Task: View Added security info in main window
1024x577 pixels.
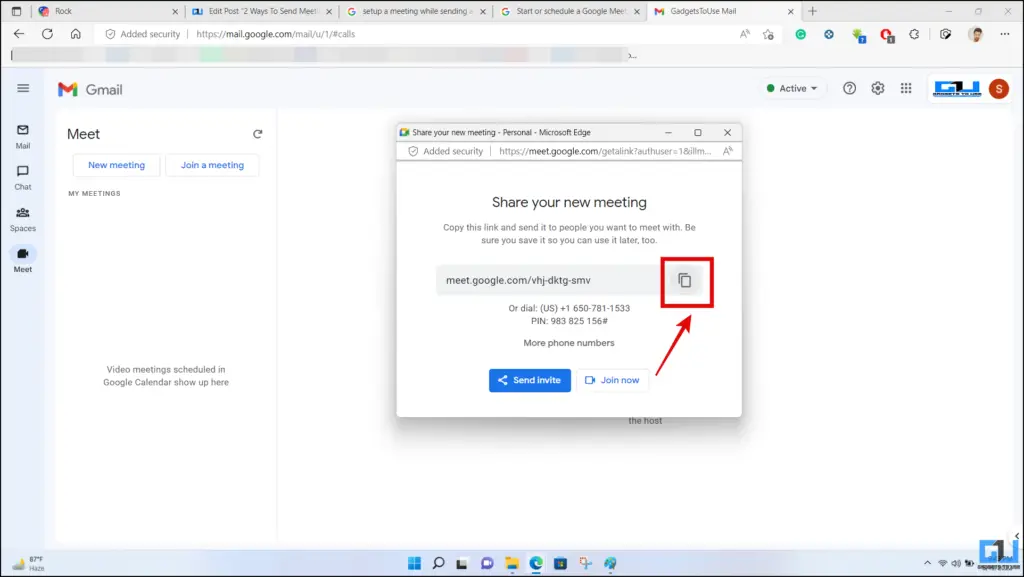Action: [142, 34]
